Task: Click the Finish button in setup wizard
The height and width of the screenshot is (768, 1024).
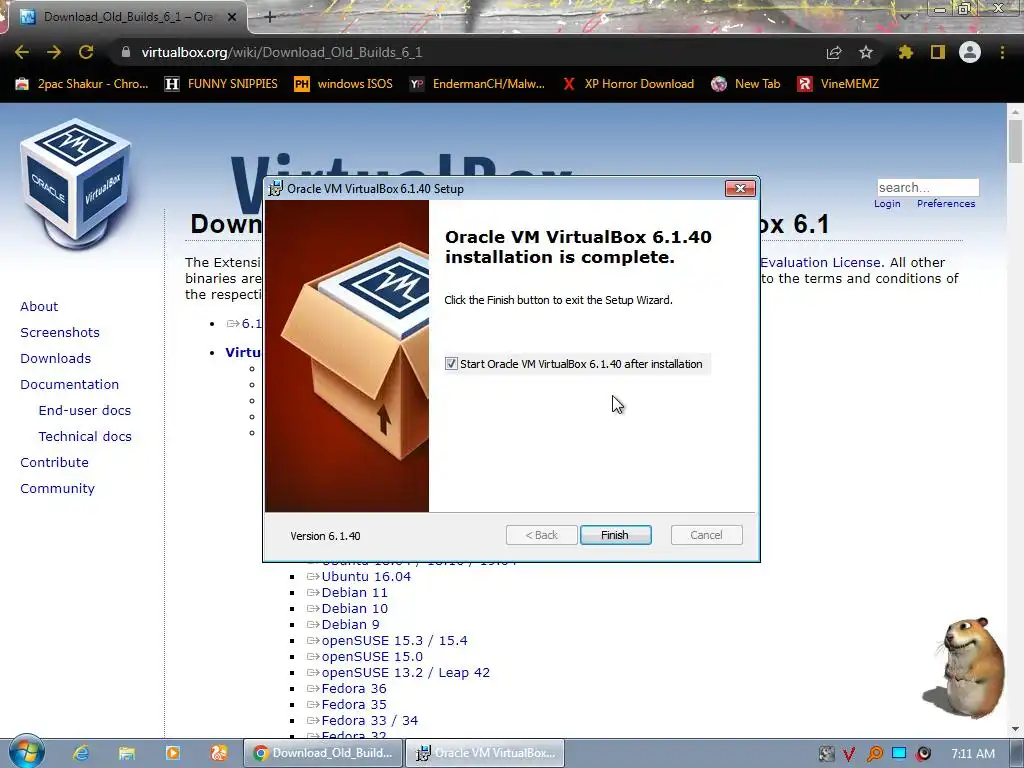Action: coord(615,535)
